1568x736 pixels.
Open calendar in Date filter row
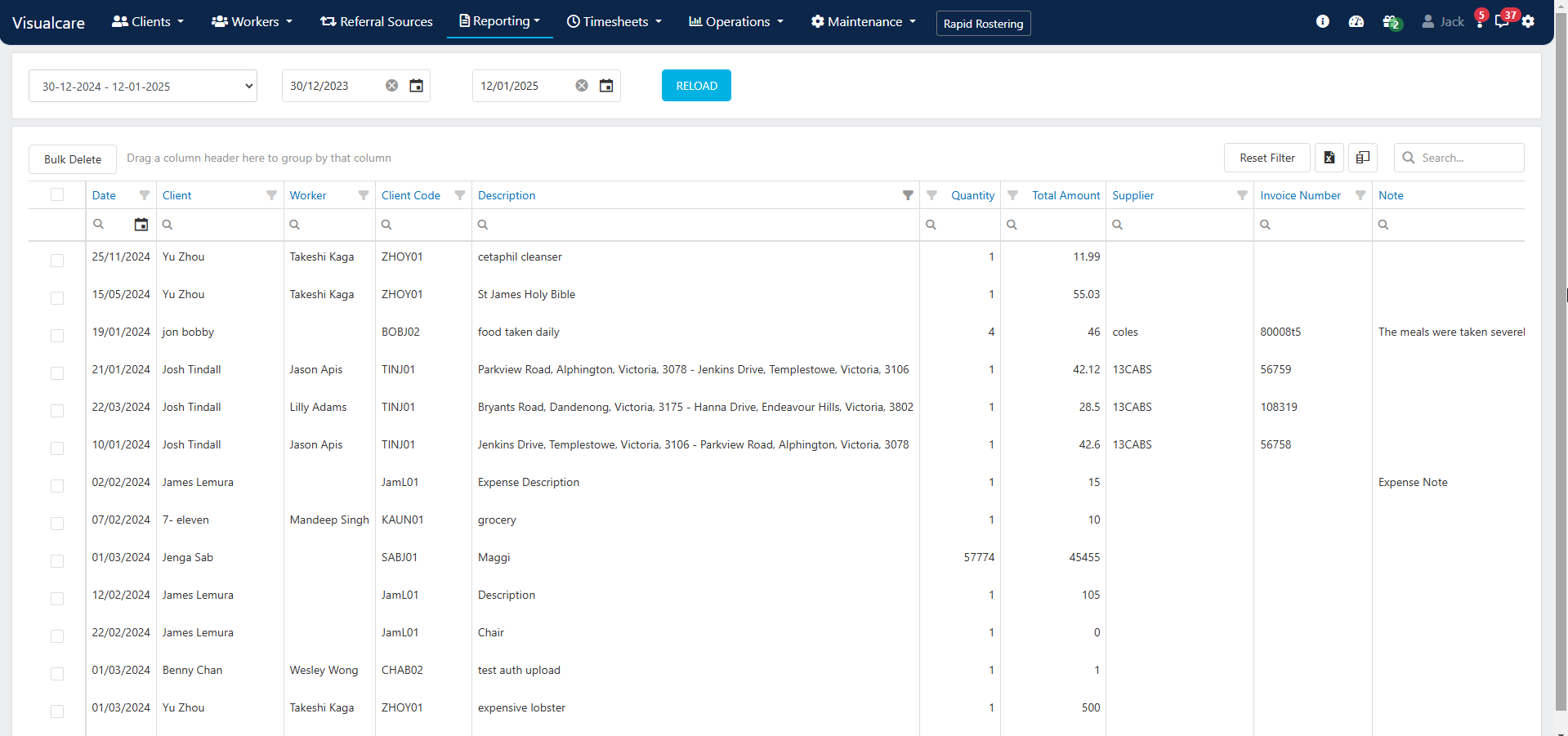(141, 225)
